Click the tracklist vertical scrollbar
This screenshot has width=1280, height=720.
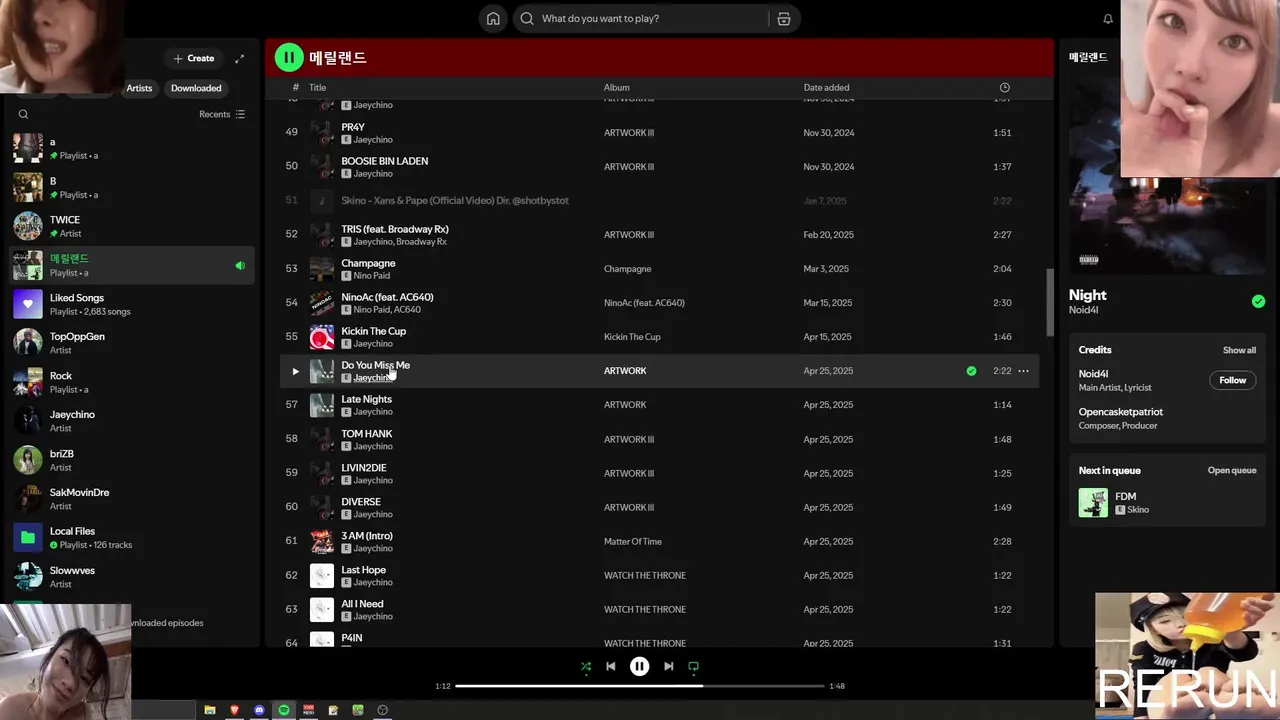1049,302
